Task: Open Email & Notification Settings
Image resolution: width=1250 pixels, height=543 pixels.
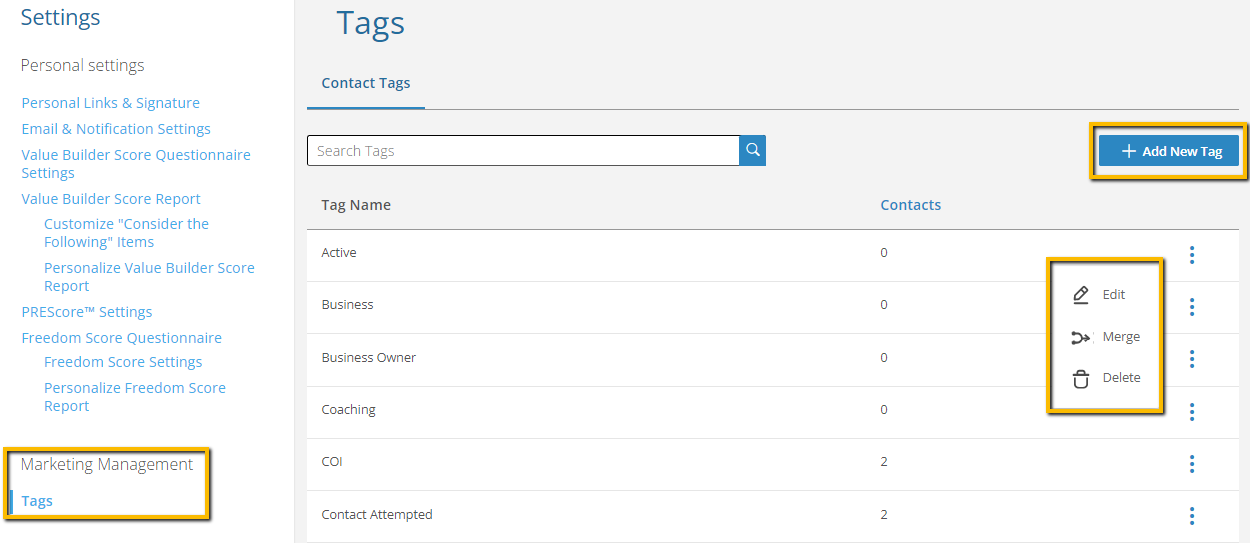Action: [116, 129]
